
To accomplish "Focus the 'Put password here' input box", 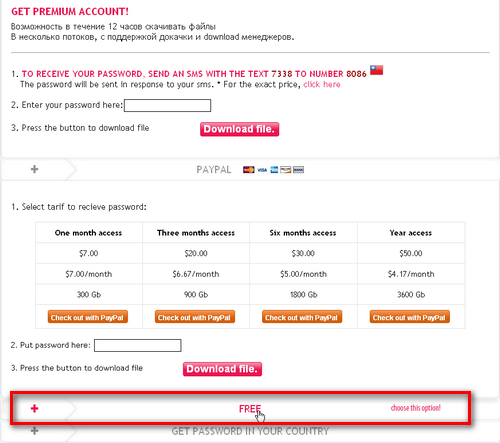I will [138, 345].
